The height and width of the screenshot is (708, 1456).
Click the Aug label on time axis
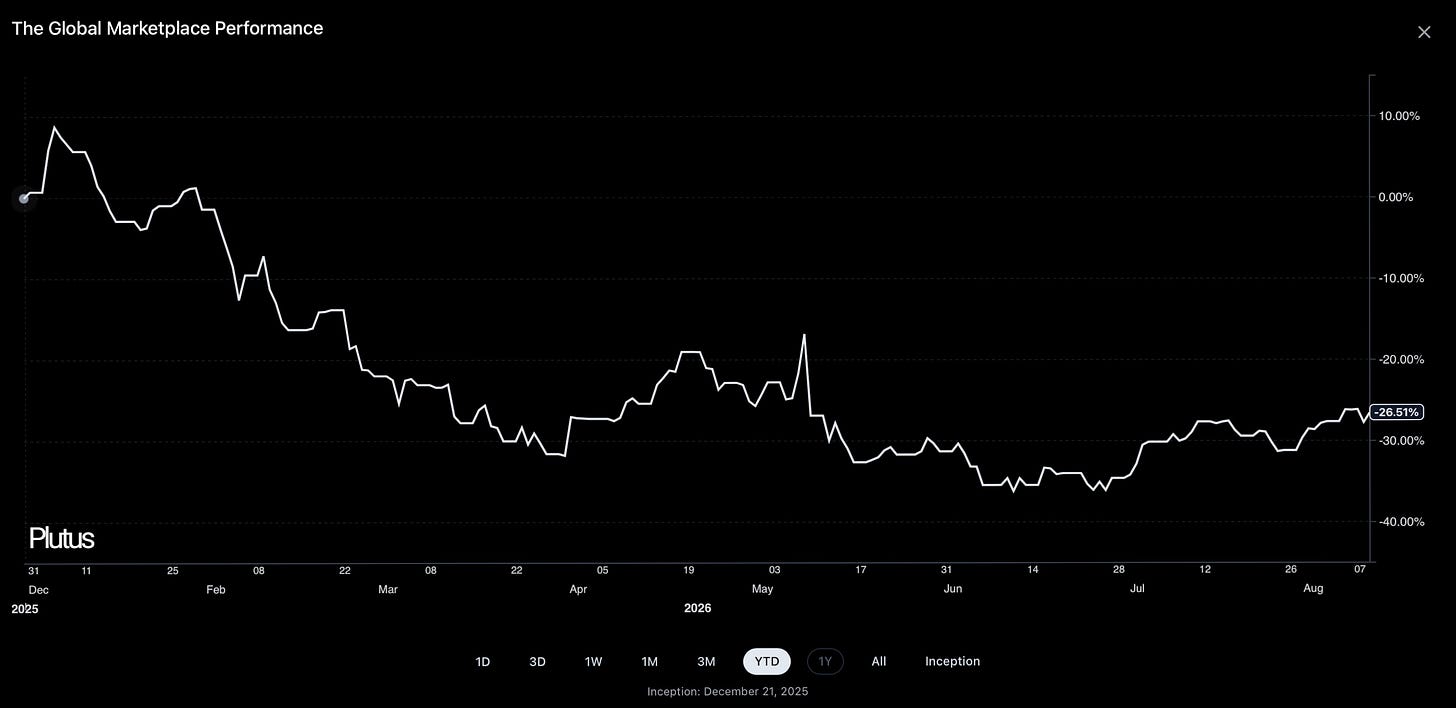[x=1313, y=589]
